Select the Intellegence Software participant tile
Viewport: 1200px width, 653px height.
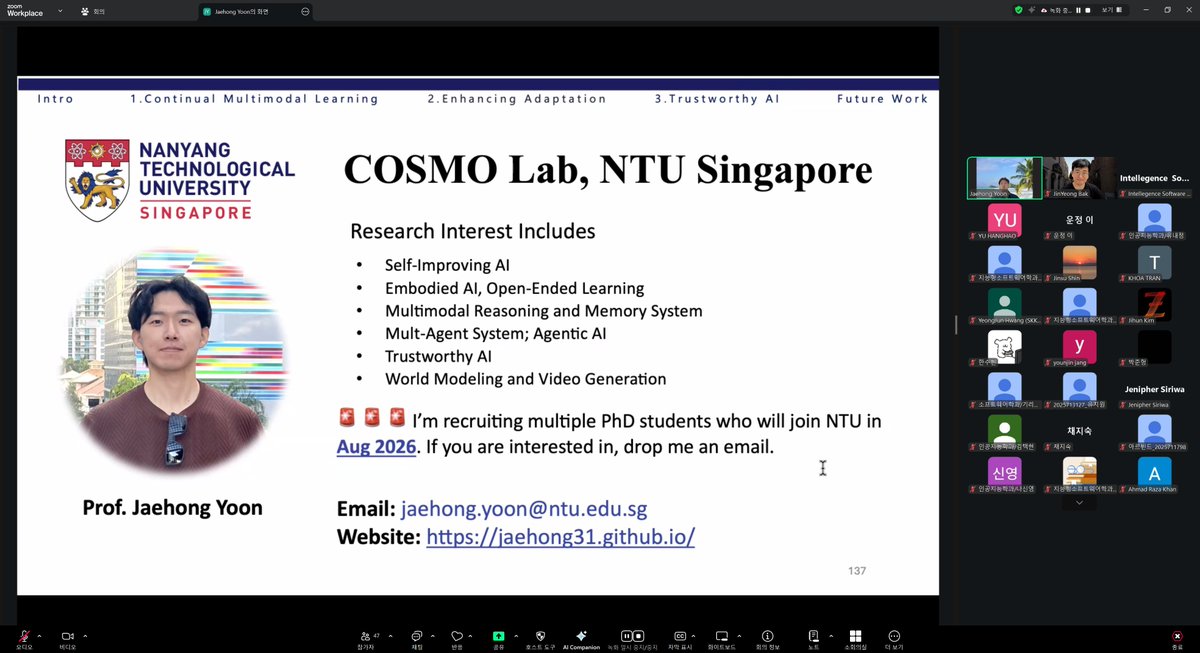[1154, 178]
